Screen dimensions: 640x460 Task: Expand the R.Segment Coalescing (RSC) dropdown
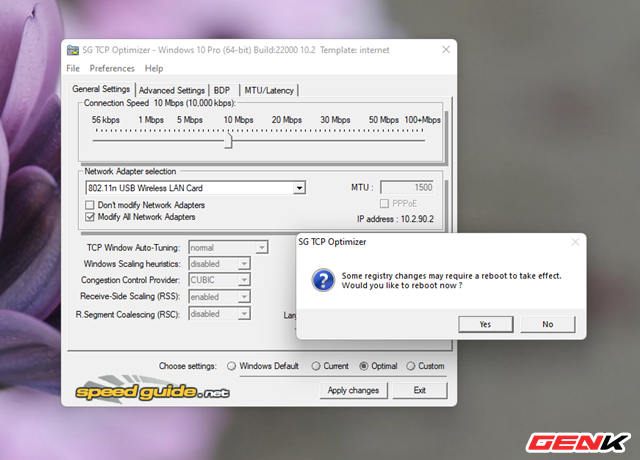(x=244, y=313)
